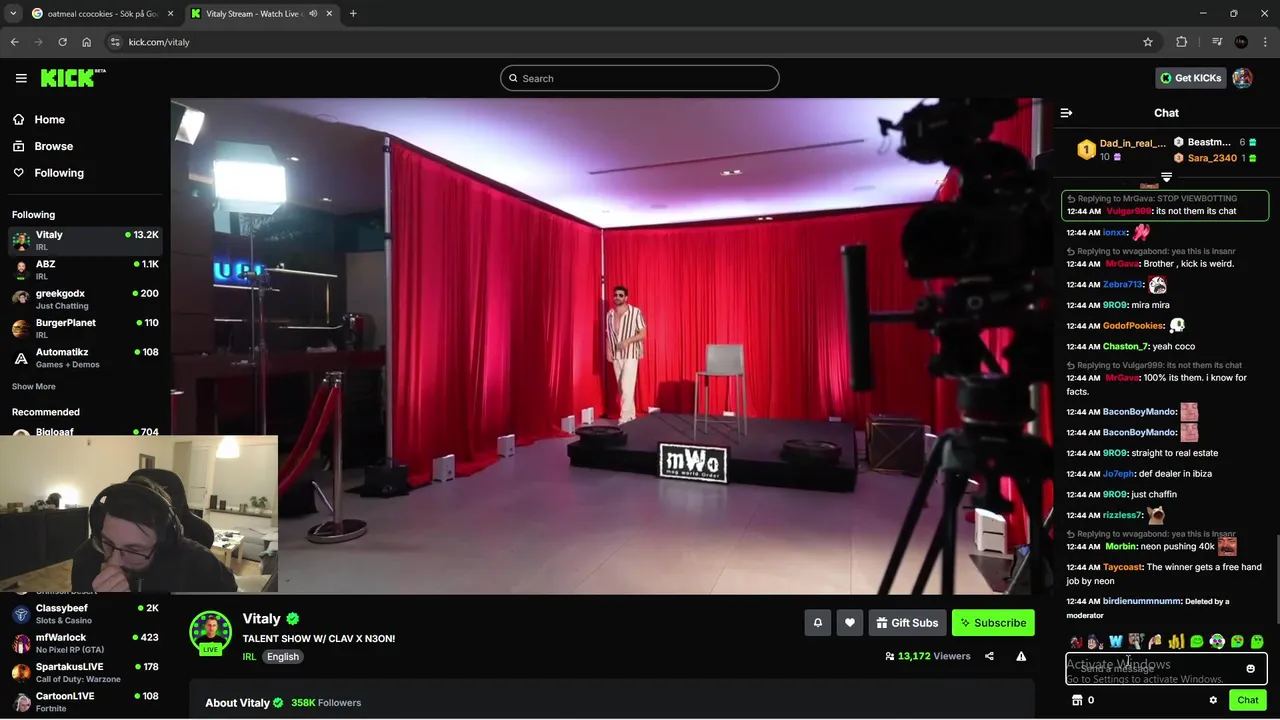Open SpartakusLIVE recommended channel
The image size is (1280, 720).
85,672
